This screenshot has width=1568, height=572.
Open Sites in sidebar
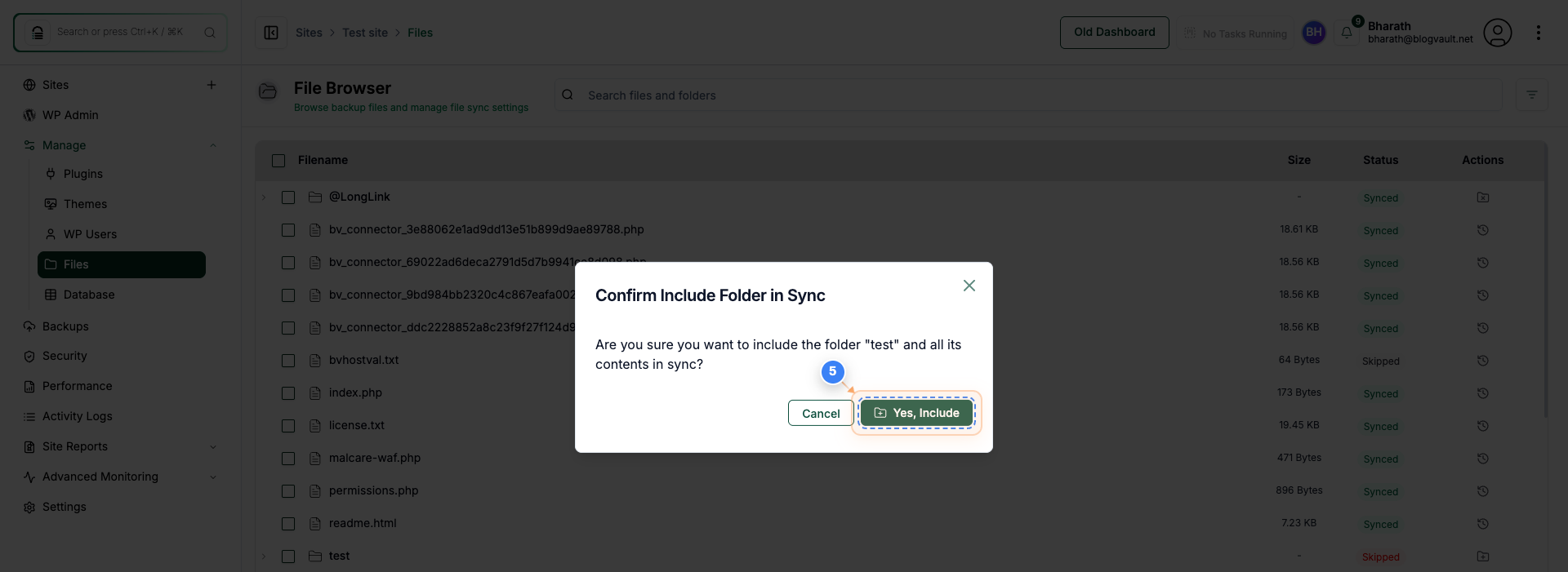(x=56, y=85)
